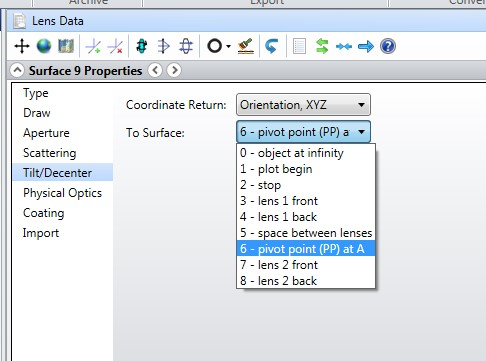Click the 'Coordinate Return:' label

[176, 105]
